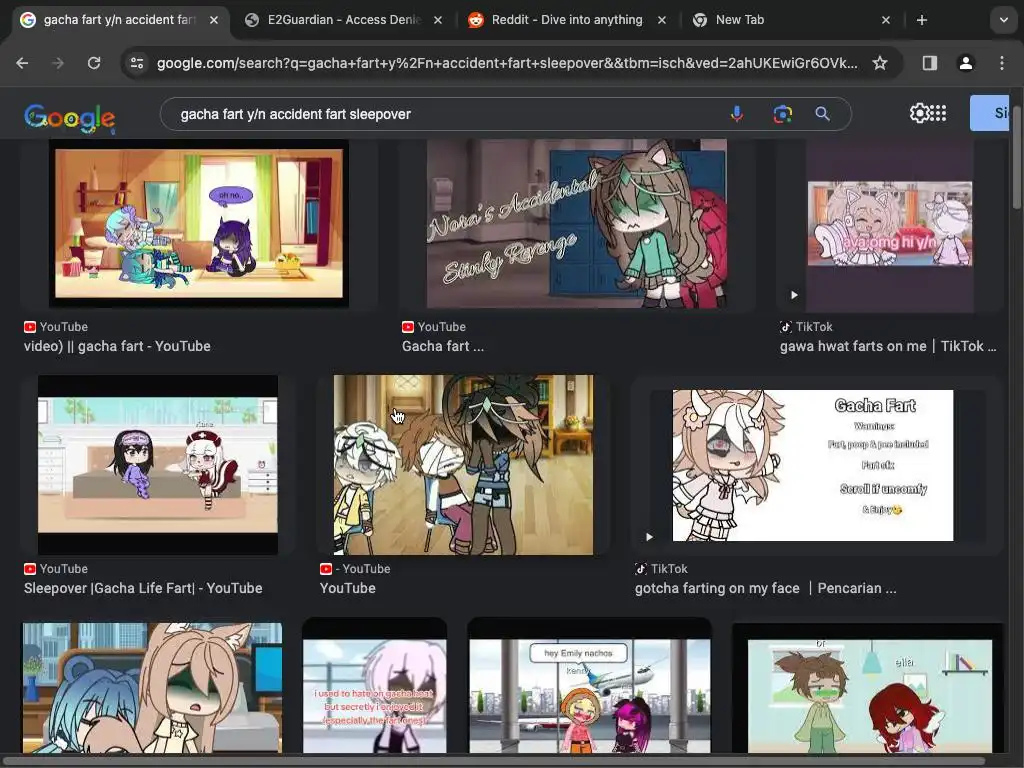Viewport: 1024px width, 768px height.
Task: Close the New Tab tab
Action: coord(886,20)
